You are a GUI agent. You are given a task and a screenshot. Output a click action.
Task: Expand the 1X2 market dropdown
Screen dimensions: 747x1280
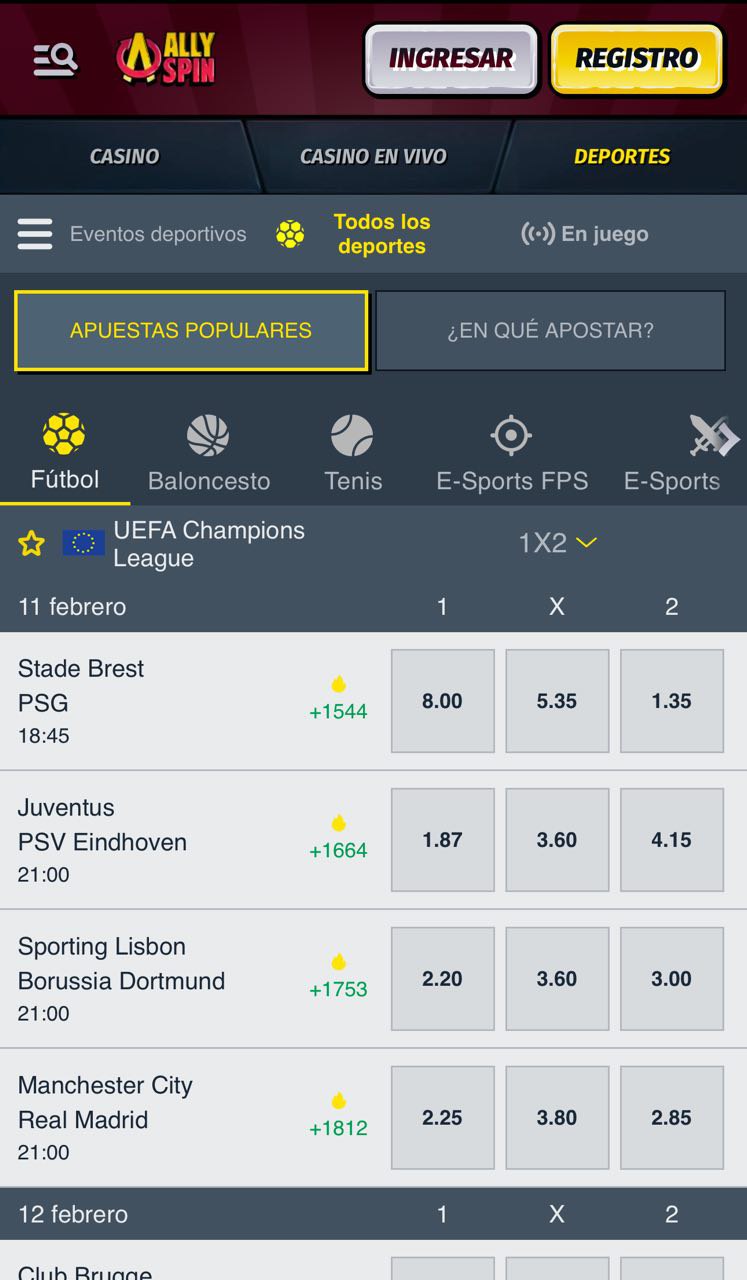(x=557, y=543)
